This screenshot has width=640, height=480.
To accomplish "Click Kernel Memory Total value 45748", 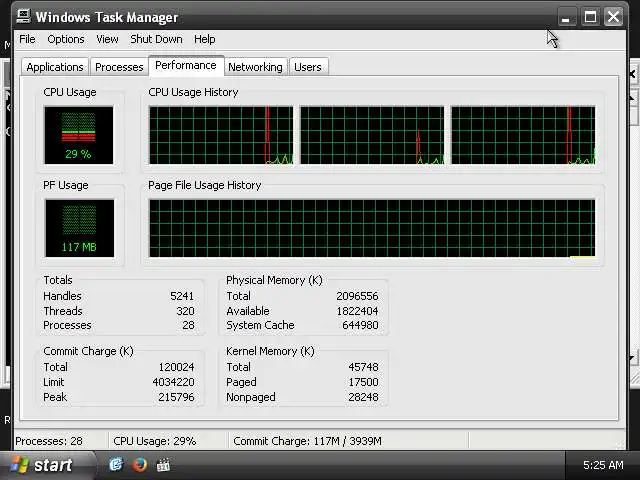I will [x=364, y=367].
